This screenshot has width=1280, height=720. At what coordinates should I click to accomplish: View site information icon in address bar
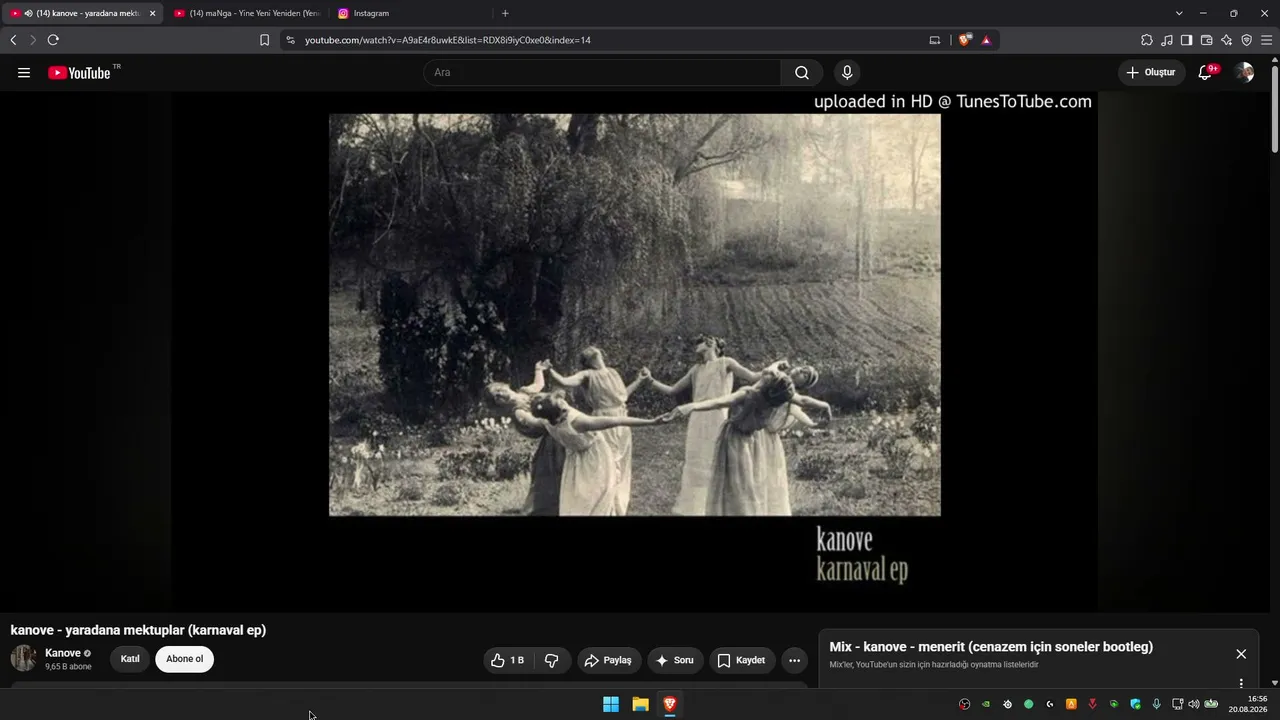(290, 40)
